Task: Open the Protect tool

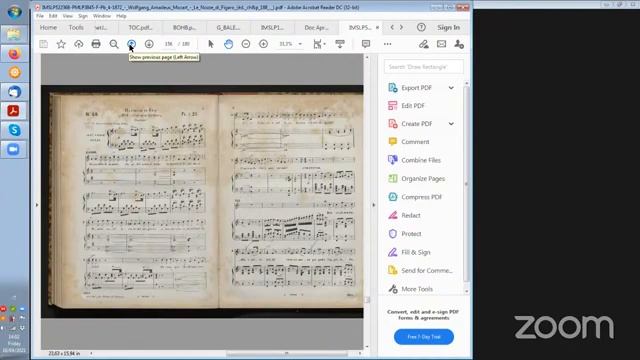Action: pyautogui.click(x=411, y=233)
